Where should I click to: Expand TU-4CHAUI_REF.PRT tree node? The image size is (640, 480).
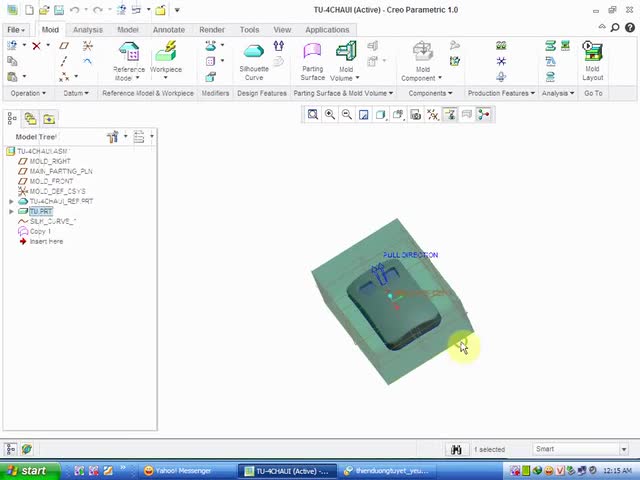click(11, 201)
